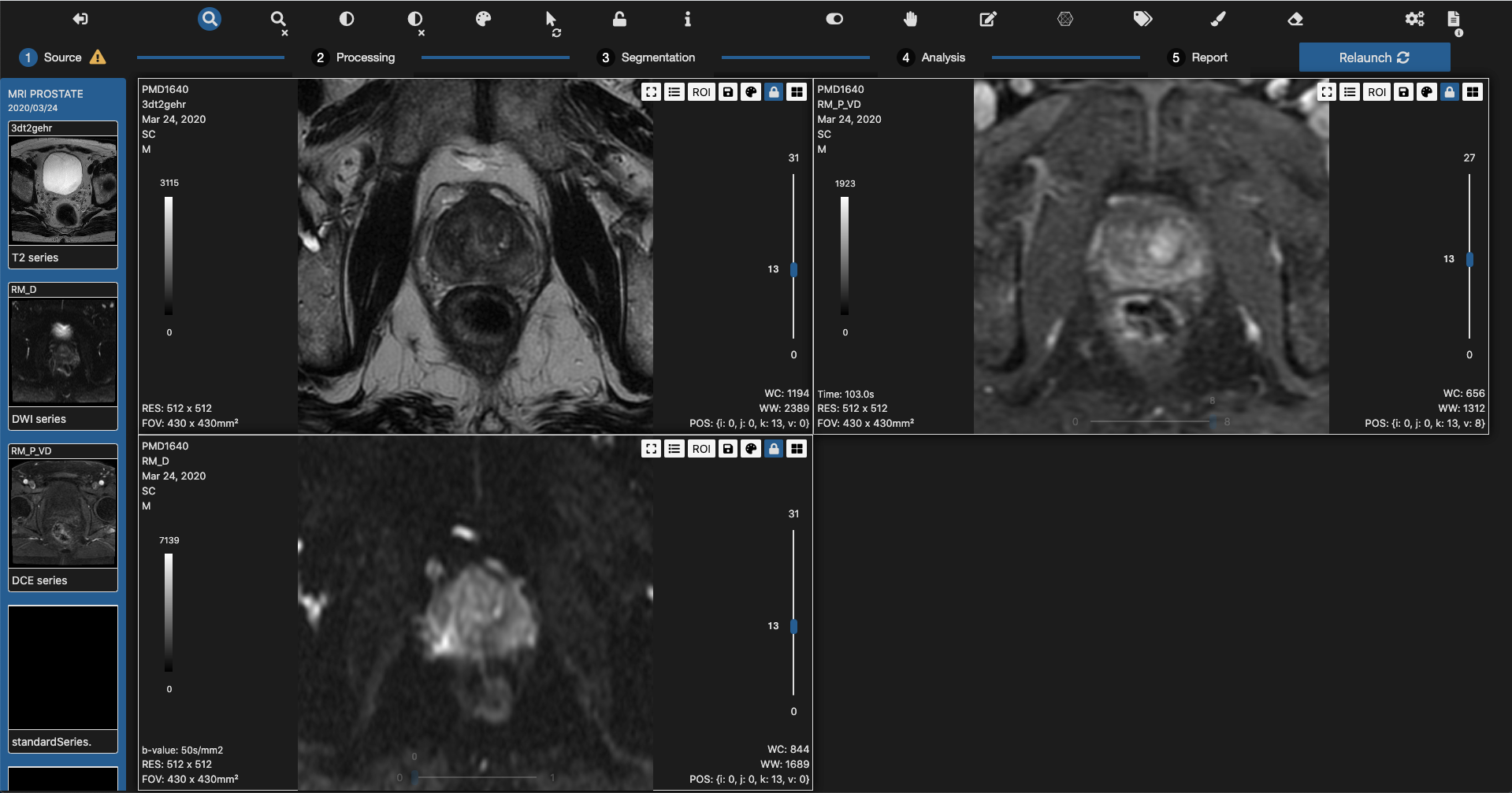Open the list menu in RM_P_VD viewport
1512x793 pixels.
click(x=1350, y=92)
